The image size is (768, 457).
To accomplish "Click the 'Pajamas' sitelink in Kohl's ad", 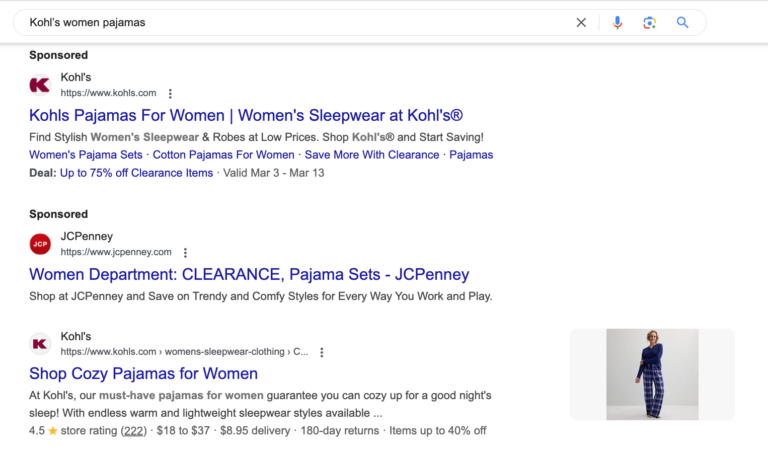I will click(471, 155).
